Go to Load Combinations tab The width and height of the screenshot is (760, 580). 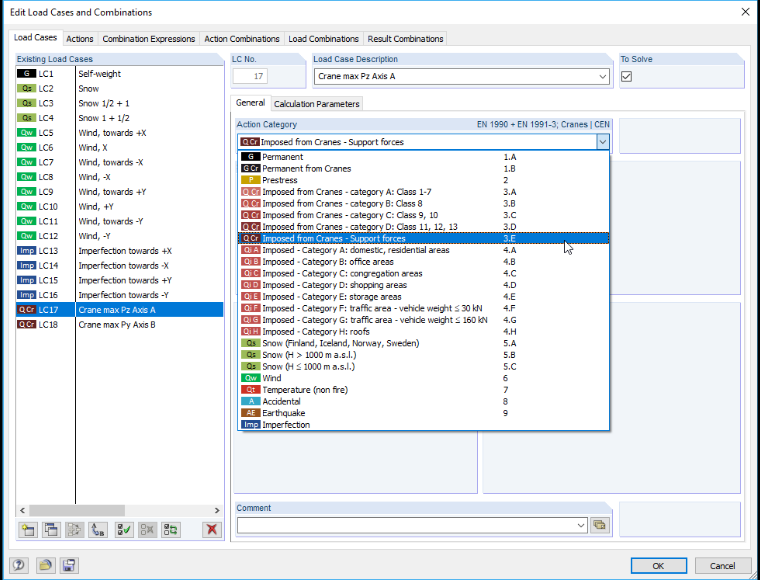tap(323, 39)
